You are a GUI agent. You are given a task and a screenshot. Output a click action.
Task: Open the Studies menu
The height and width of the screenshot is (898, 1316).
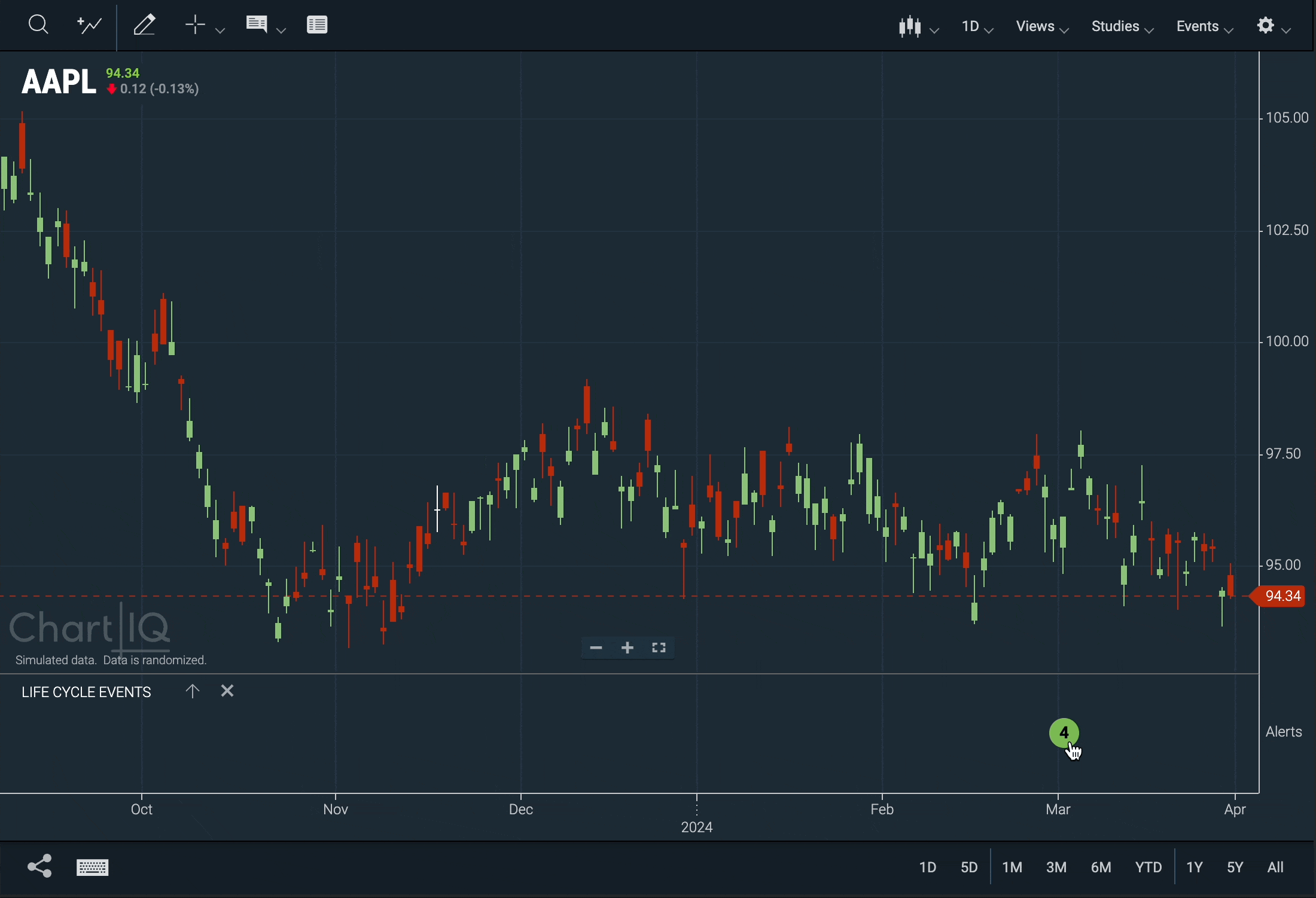point(1123,27)
